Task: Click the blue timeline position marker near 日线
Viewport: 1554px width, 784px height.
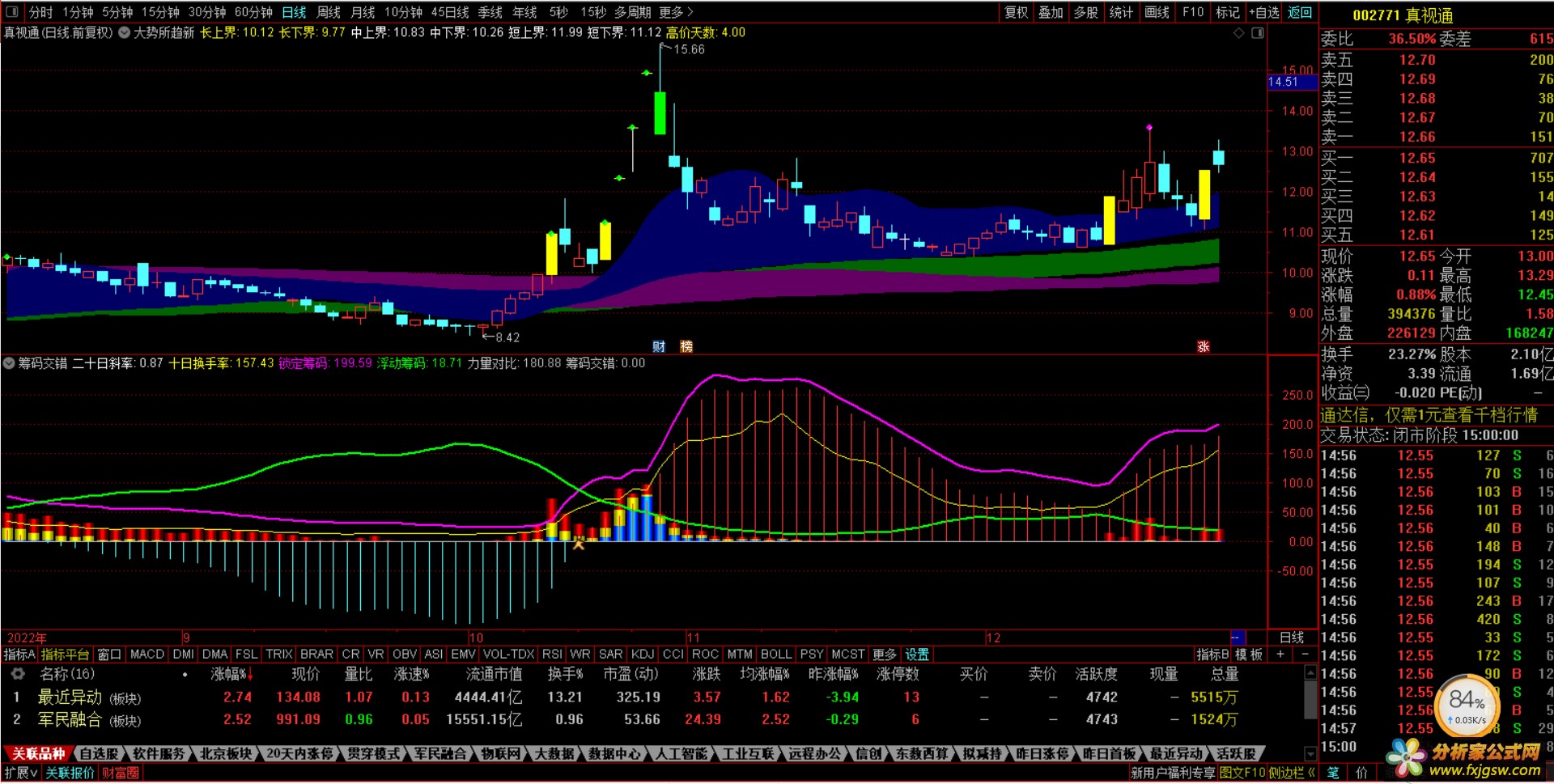Action: 1238,638
